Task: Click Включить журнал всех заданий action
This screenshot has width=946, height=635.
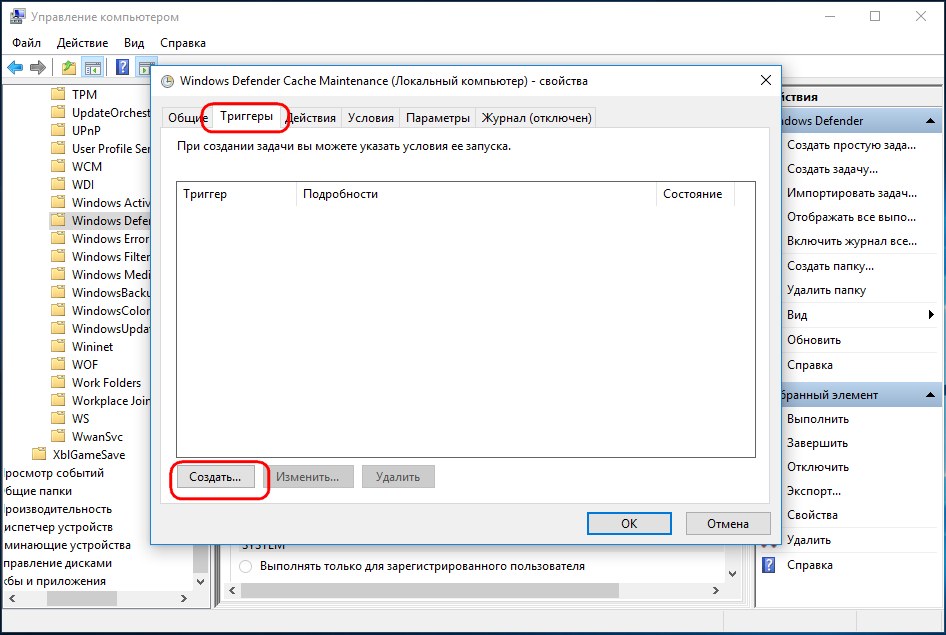Action: point(851,241)
